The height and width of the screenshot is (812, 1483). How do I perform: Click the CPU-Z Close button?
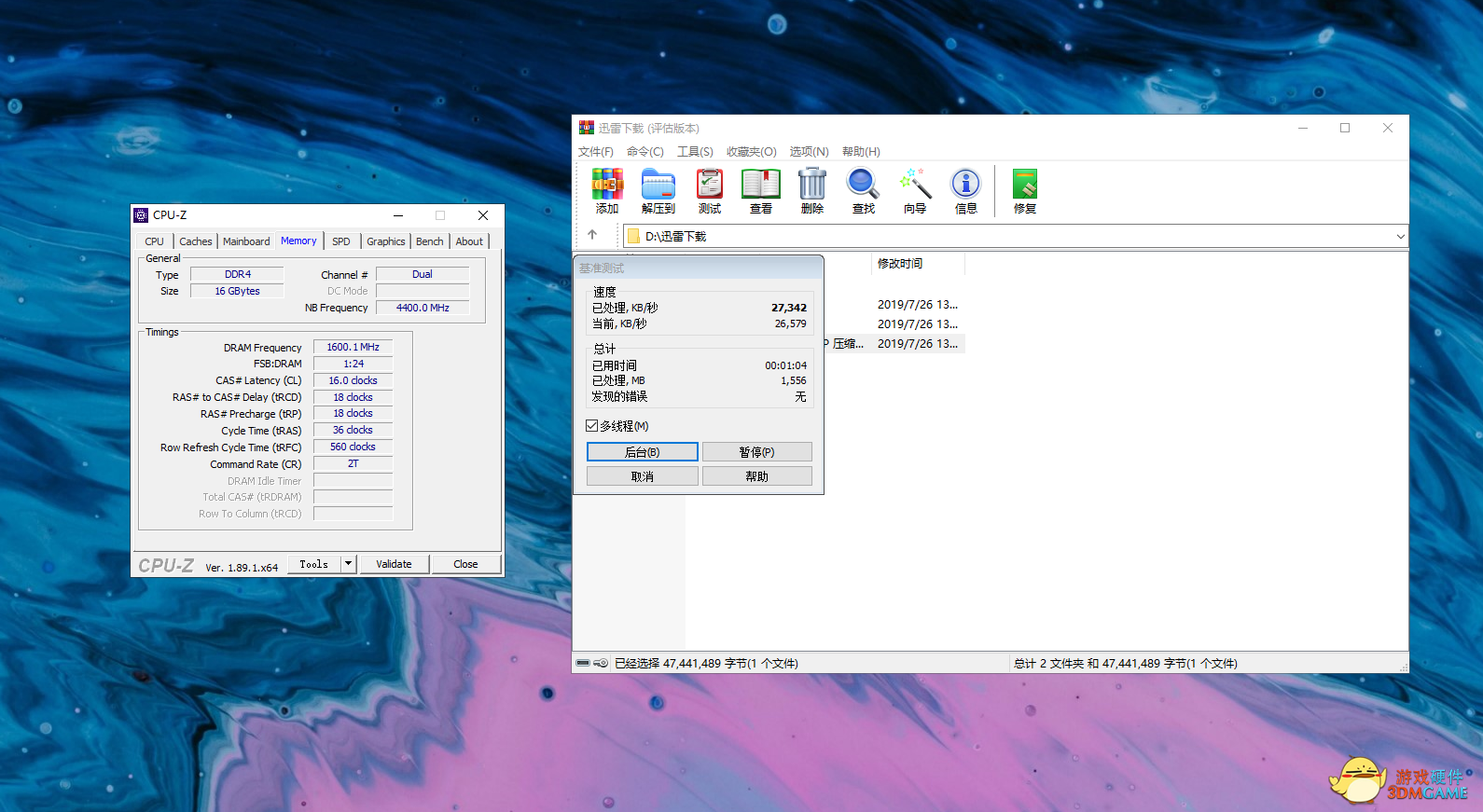[x=465, y=564]
